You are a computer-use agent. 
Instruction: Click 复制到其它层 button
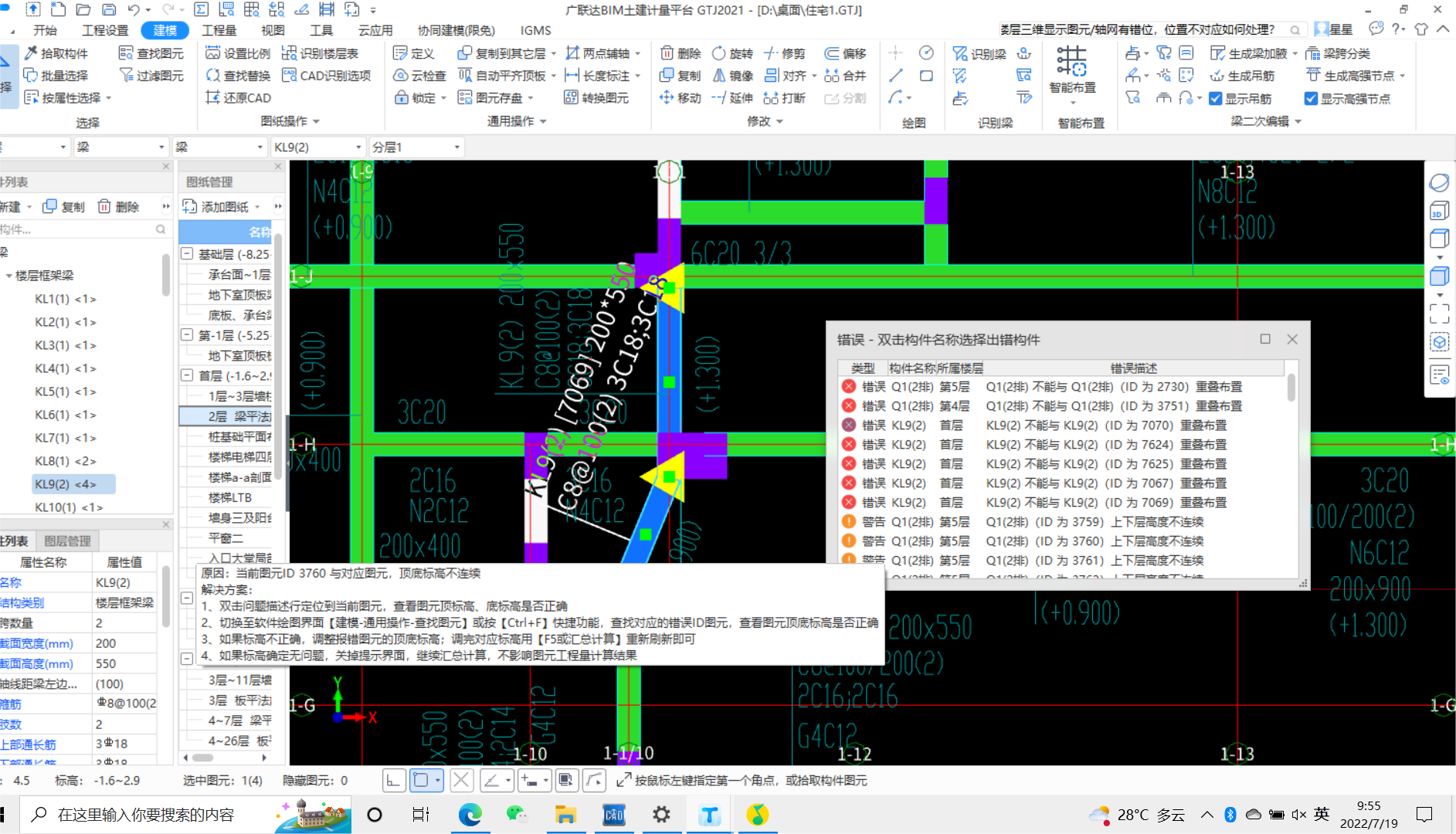click(502, 53)
